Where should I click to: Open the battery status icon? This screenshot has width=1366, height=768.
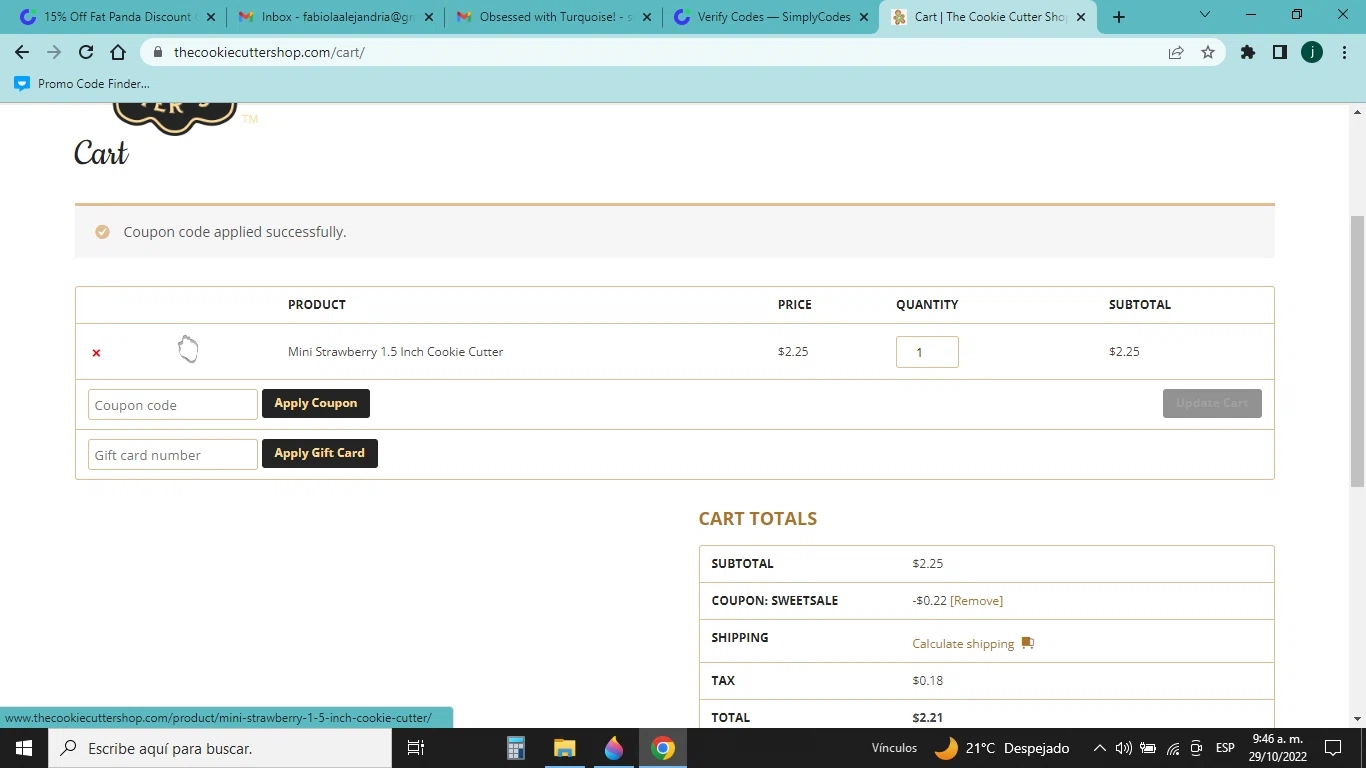pyautogui.click(x=1148, y=748)
